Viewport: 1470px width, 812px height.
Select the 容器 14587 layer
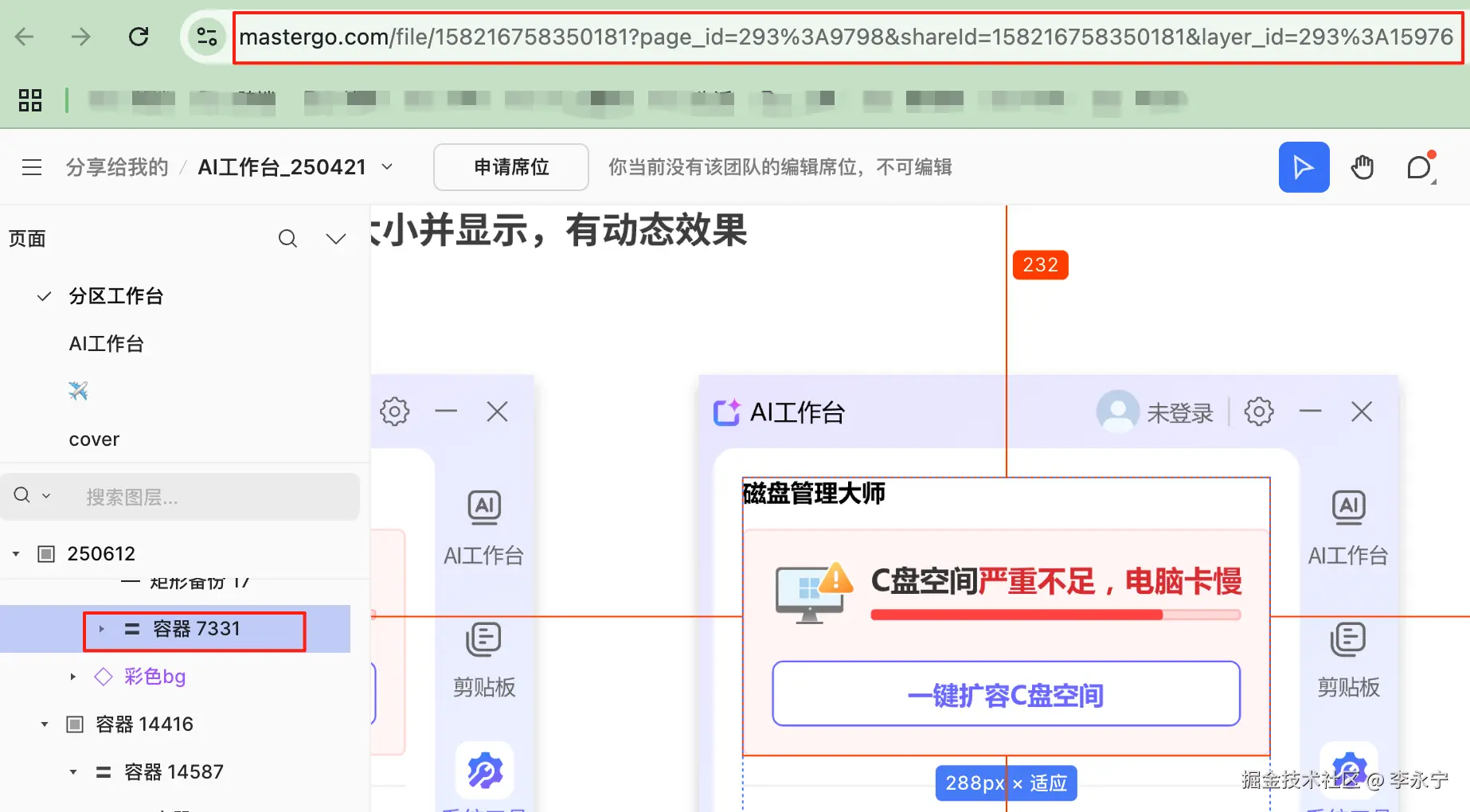pyautogui.click(x=174, y=772)
